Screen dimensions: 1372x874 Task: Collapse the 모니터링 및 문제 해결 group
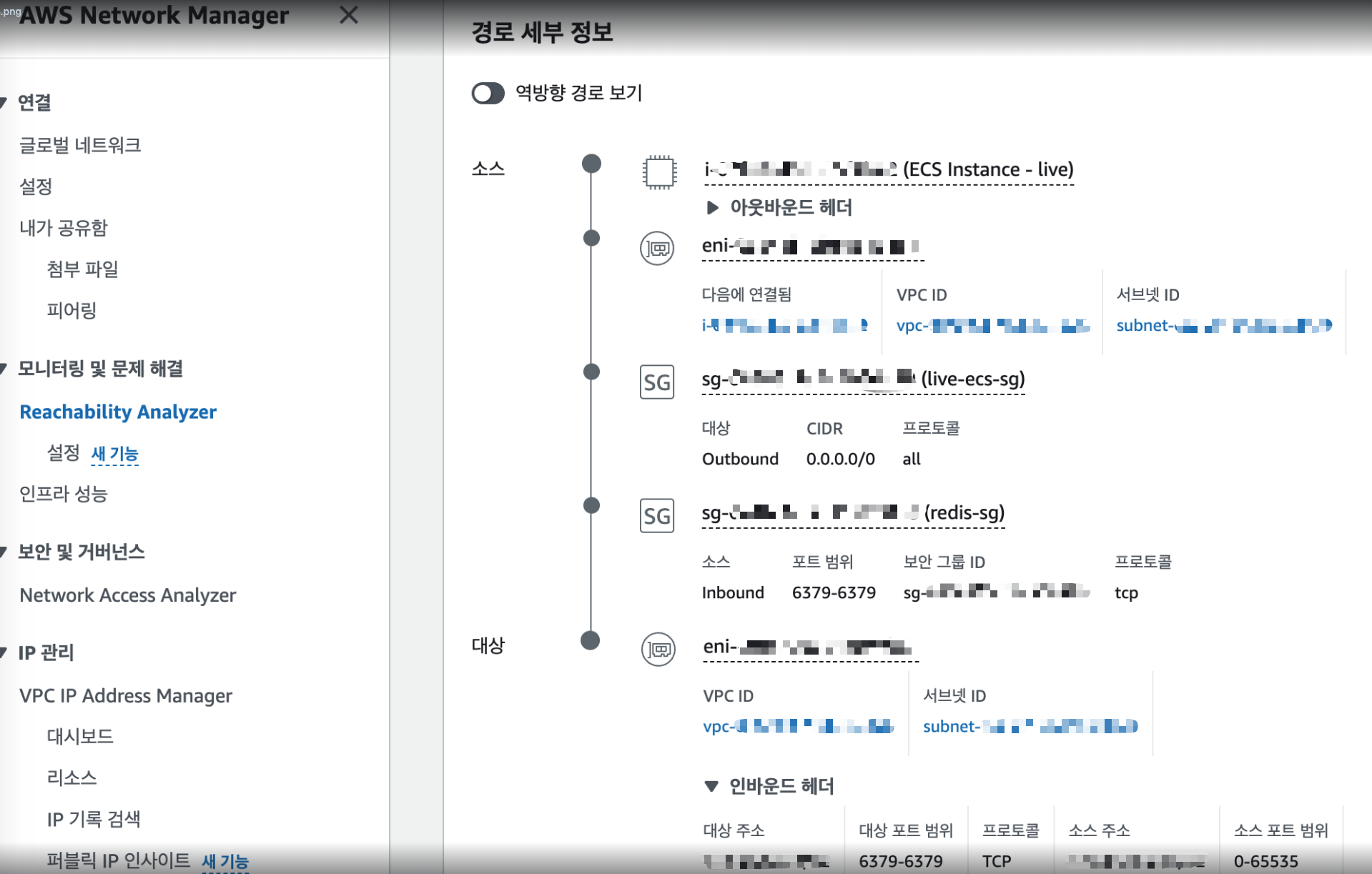click(4, 369)
